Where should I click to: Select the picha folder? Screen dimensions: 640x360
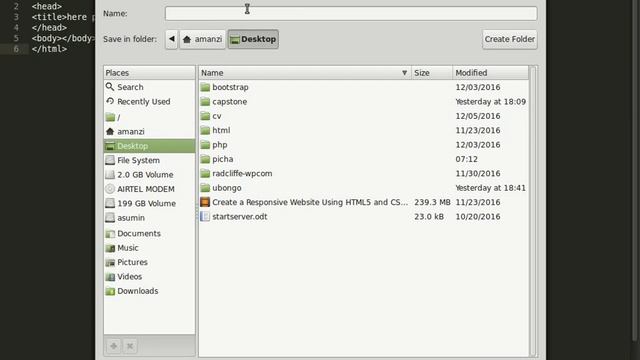pyautogui.click(x=364, y=159)
